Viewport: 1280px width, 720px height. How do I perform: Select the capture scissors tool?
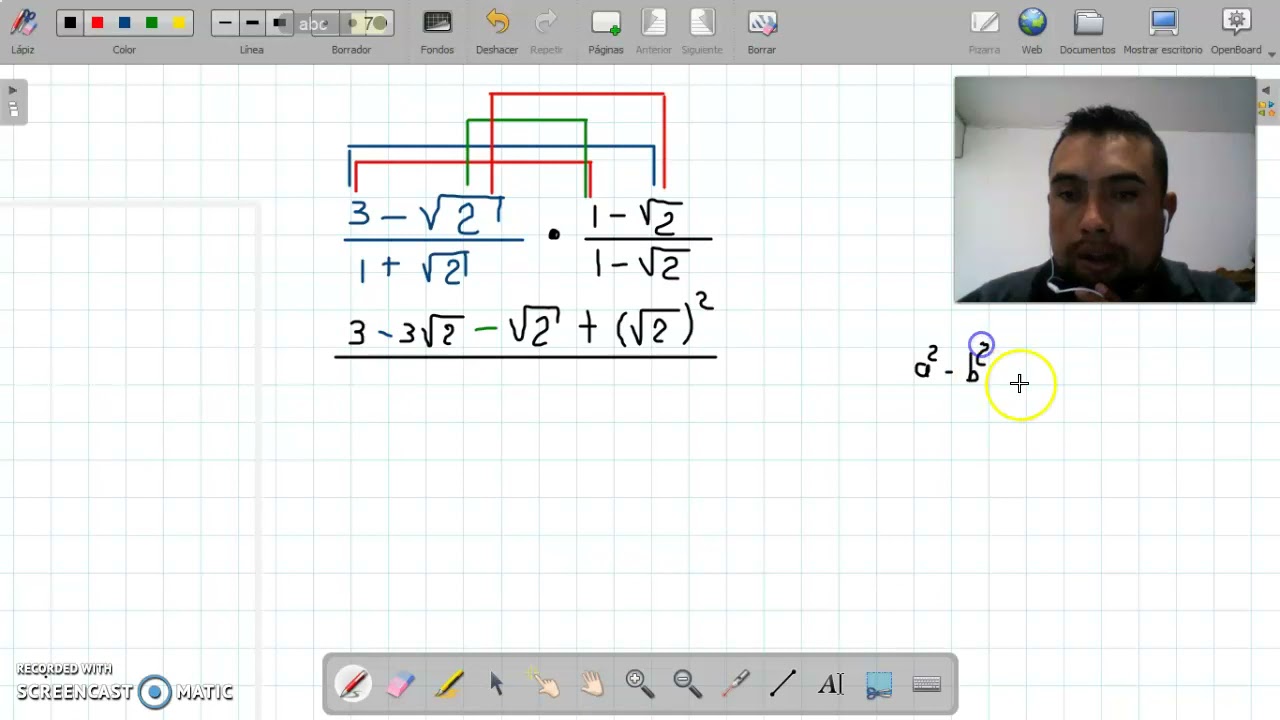coord(879,684)
